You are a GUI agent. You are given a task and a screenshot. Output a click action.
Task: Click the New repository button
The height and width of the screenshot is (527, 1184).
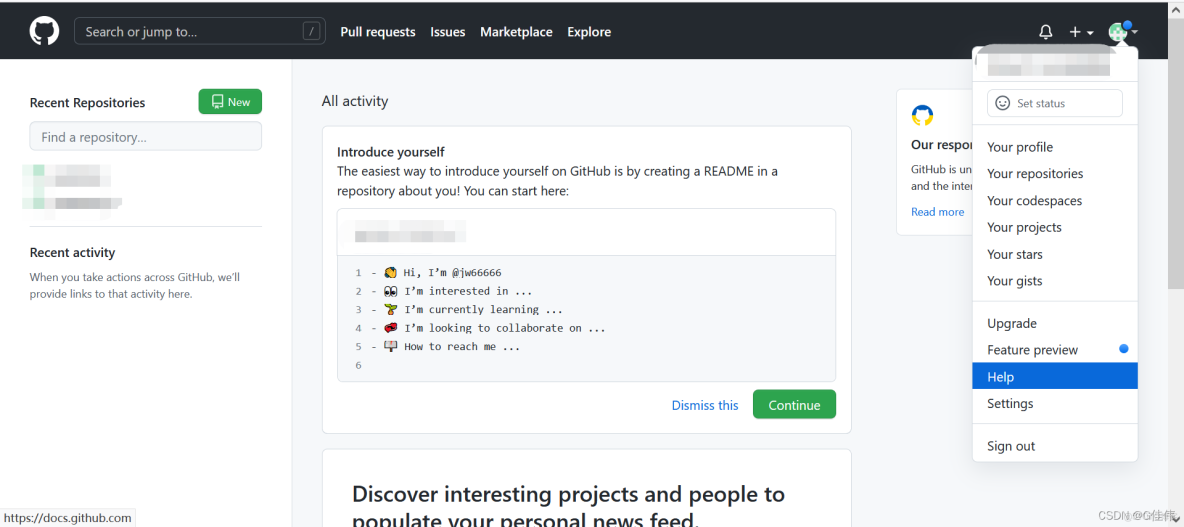(x=230, y=102)
